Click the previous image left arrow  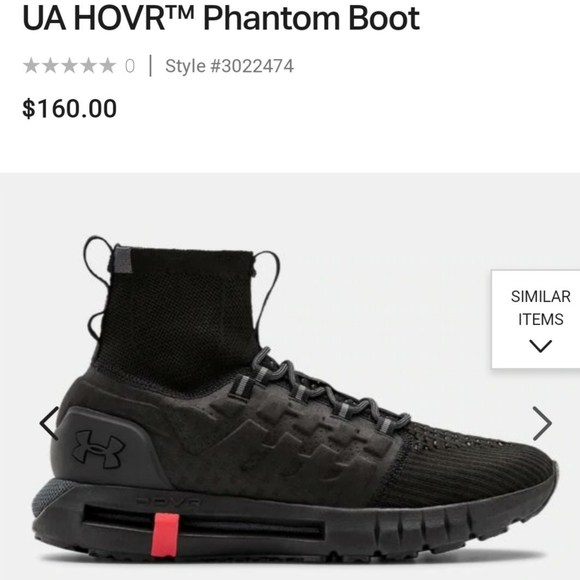(x=49, y=424)
